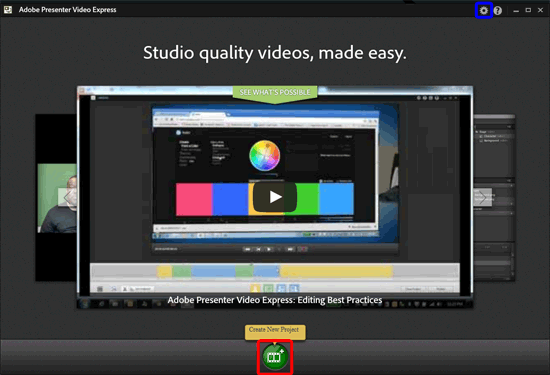Image resolution: width=550 pixels, height=375 pixels.
Task: Select the left preview thumbnail with the man
Action: pyautogui.click(x=56, y=197)
